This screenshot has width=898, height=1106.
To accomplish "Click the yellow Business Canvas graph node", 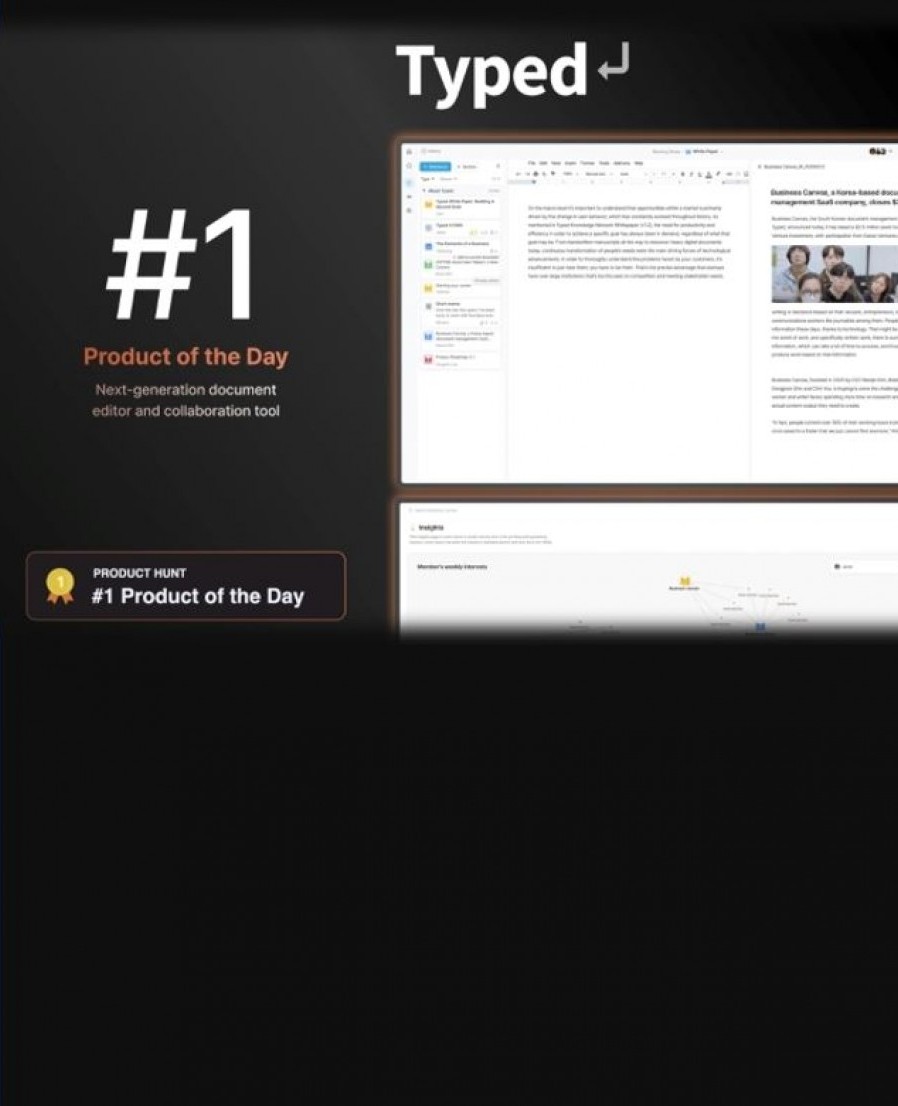I will coord(684,581).
